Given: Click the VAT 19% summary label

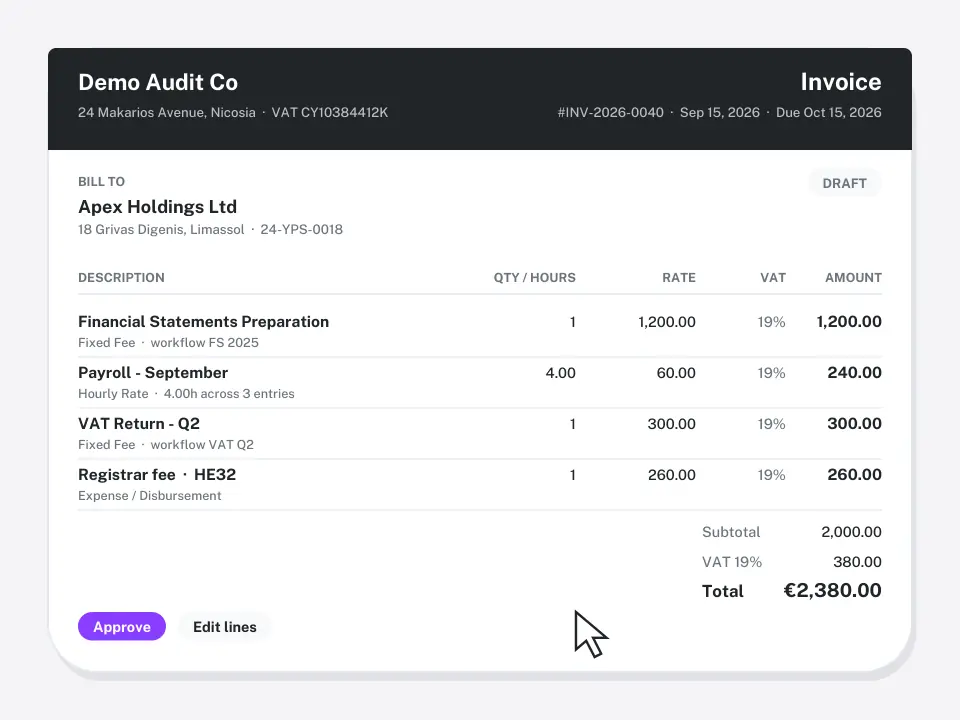Looking at the screenshot, I should 732,562.
